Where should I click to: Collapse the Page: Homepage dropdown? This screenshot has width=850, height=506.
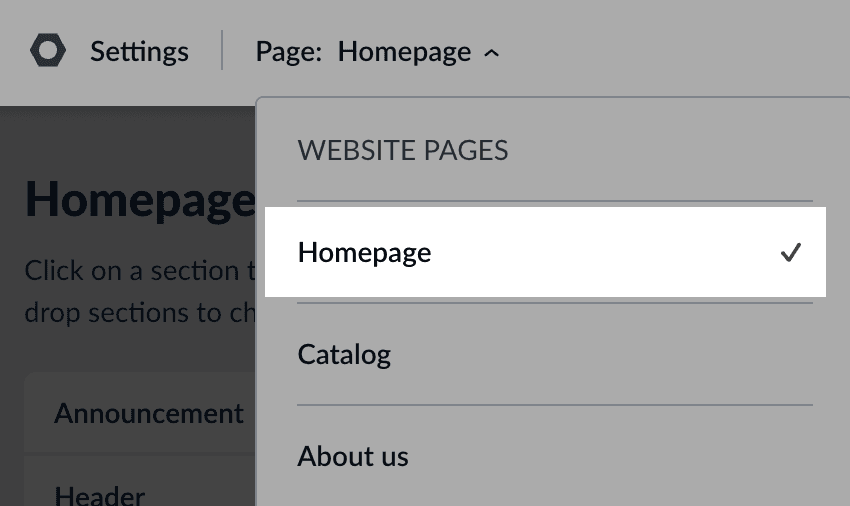[378, 51]
